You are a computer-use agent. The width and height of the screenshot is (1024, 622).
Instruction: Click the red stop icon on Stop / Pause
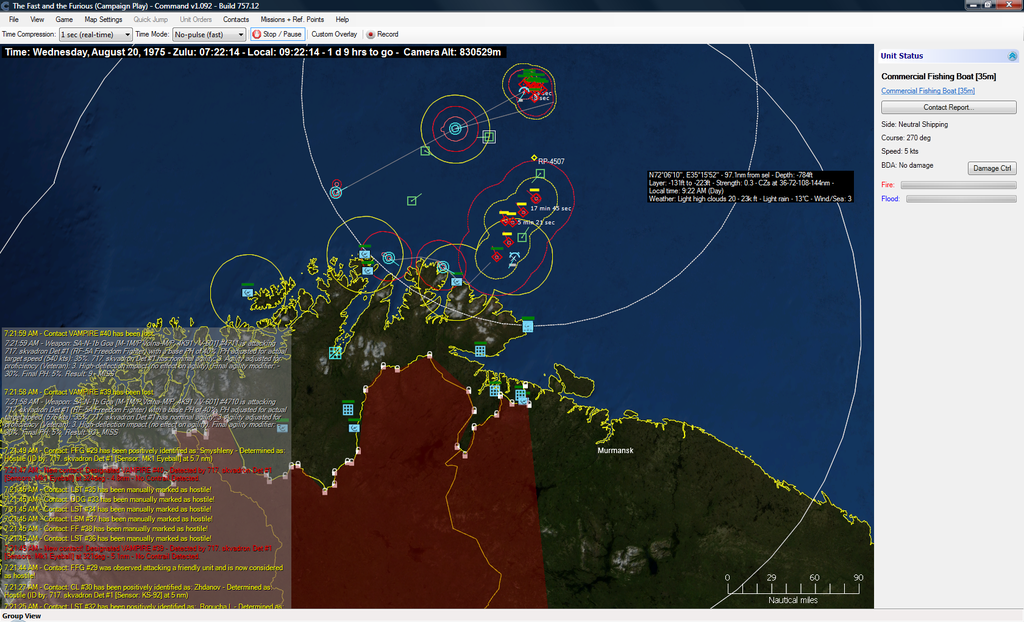click(256, 34)
